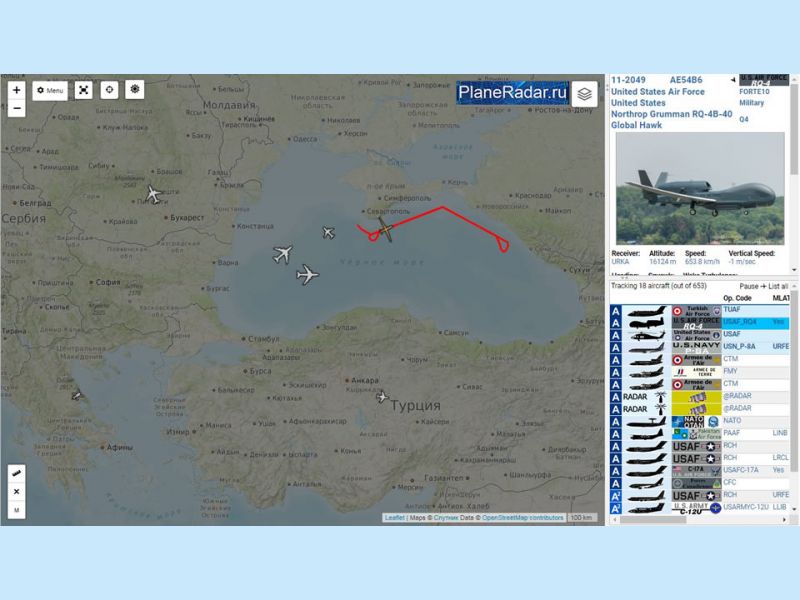This screenshot has width=800, height=600.
Task: Fit all aircraft with the four-arrow icon
Action: [x=84, y=90]
